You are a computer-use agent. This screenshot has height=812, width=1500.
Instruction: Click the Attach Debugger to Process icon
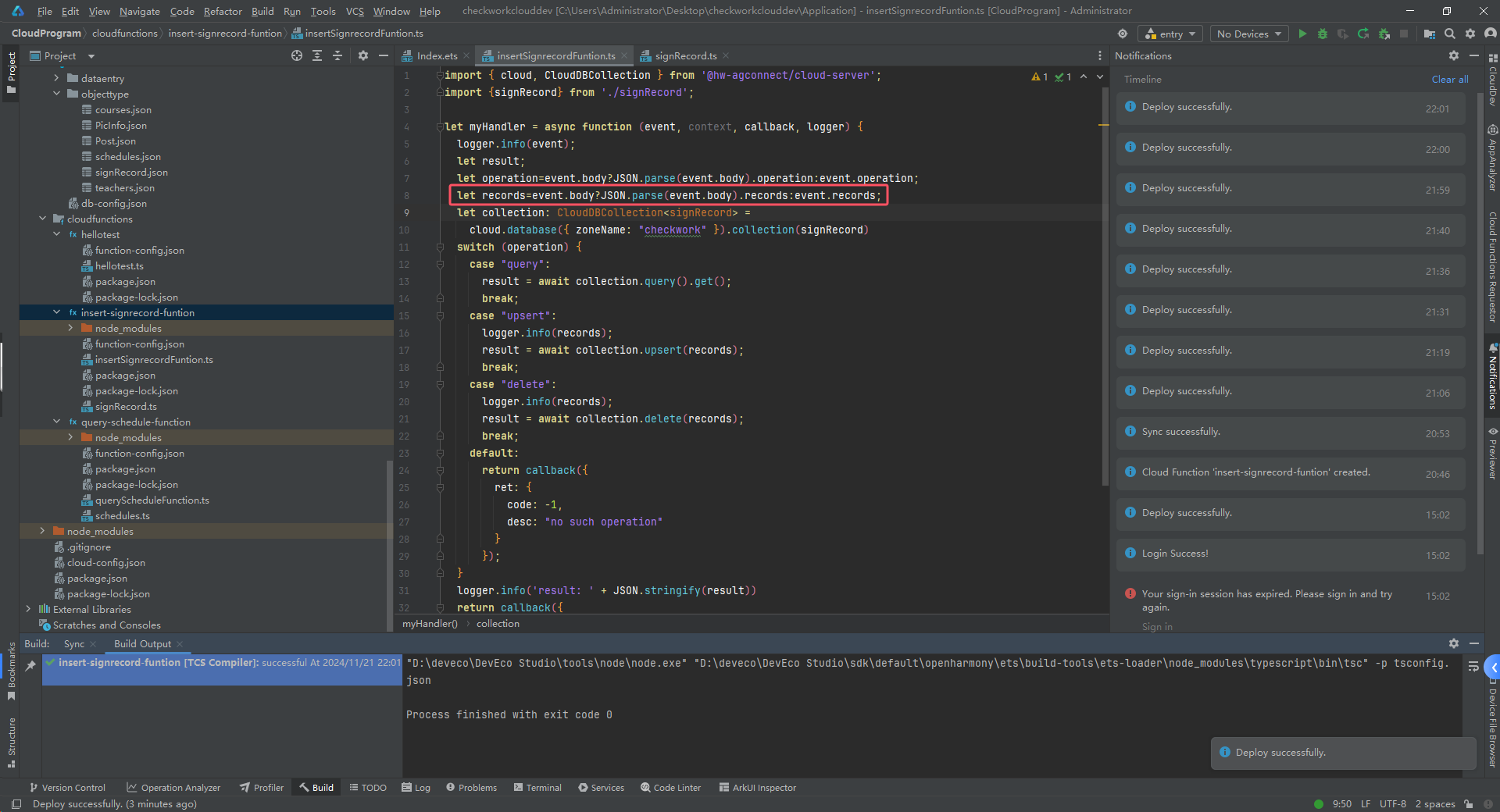(x=1384, y=34)
